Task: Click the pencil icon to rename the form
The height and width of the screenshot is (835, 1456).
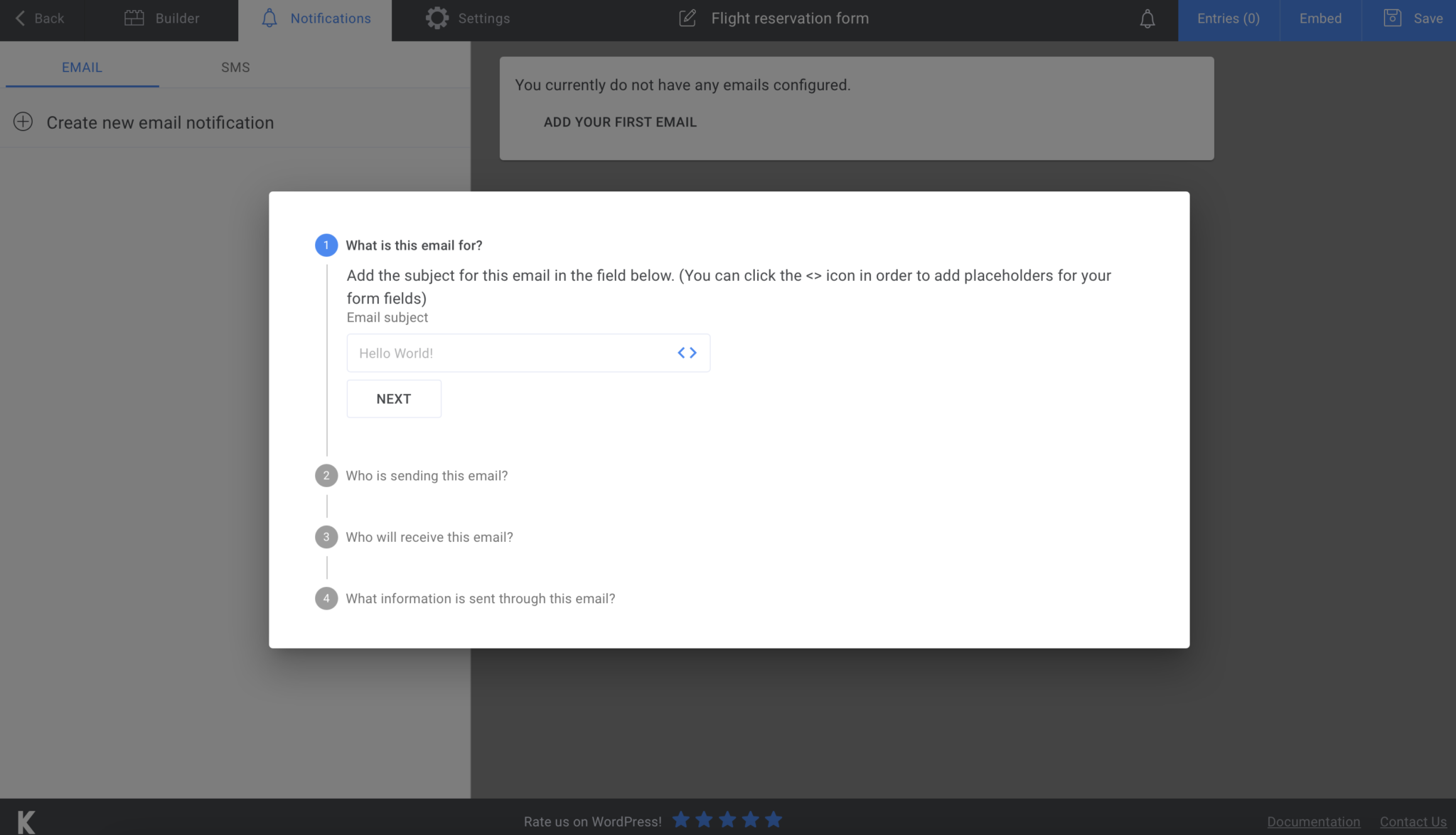Action: [x=687, y=18]
